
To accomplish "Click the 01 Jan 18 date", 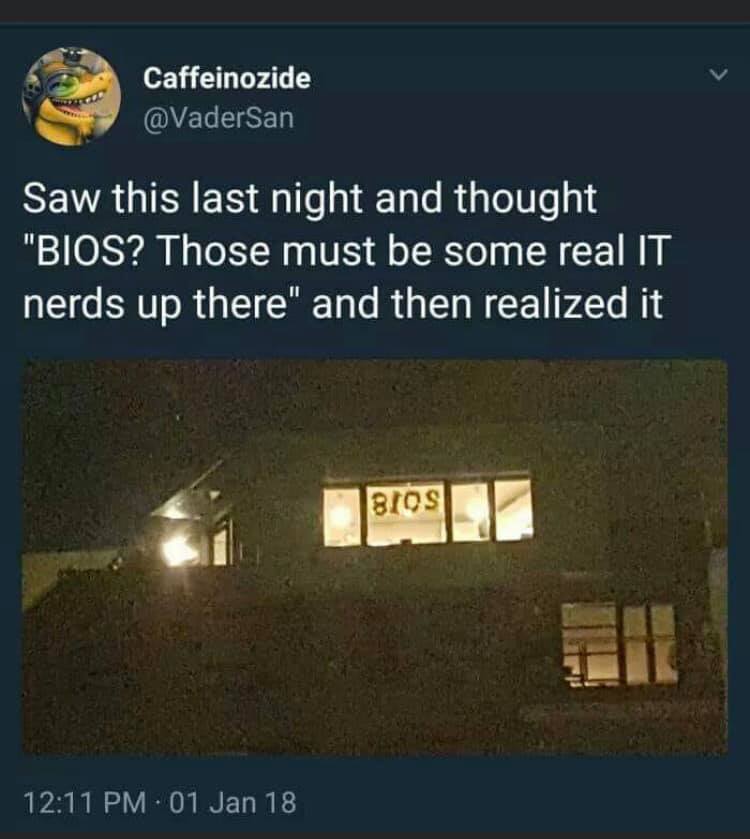I will coord(233,803).
